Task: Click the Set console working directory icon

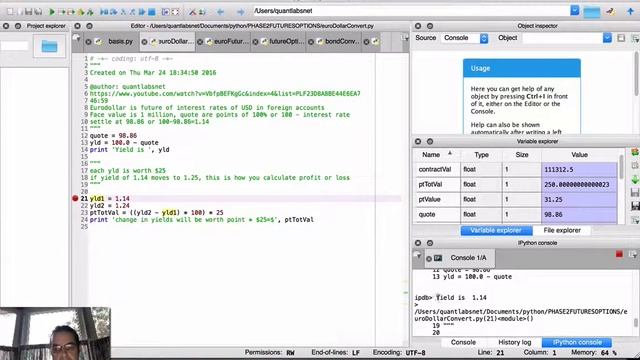Action: [611, 11]
